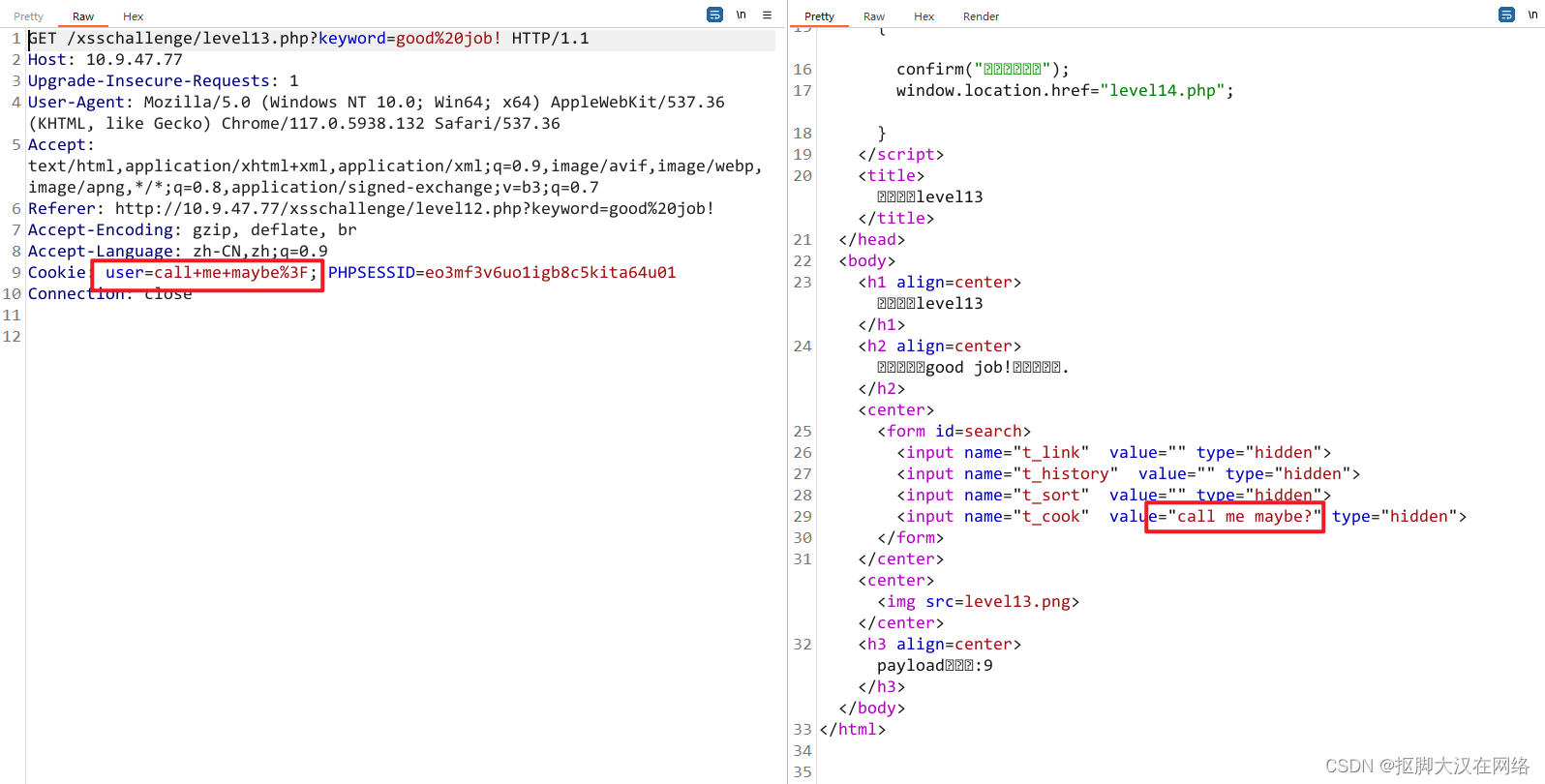The width and height of the screenshot is (1545, 784).
Task: Click the <h3 align=center> tag
Action: 940,645
